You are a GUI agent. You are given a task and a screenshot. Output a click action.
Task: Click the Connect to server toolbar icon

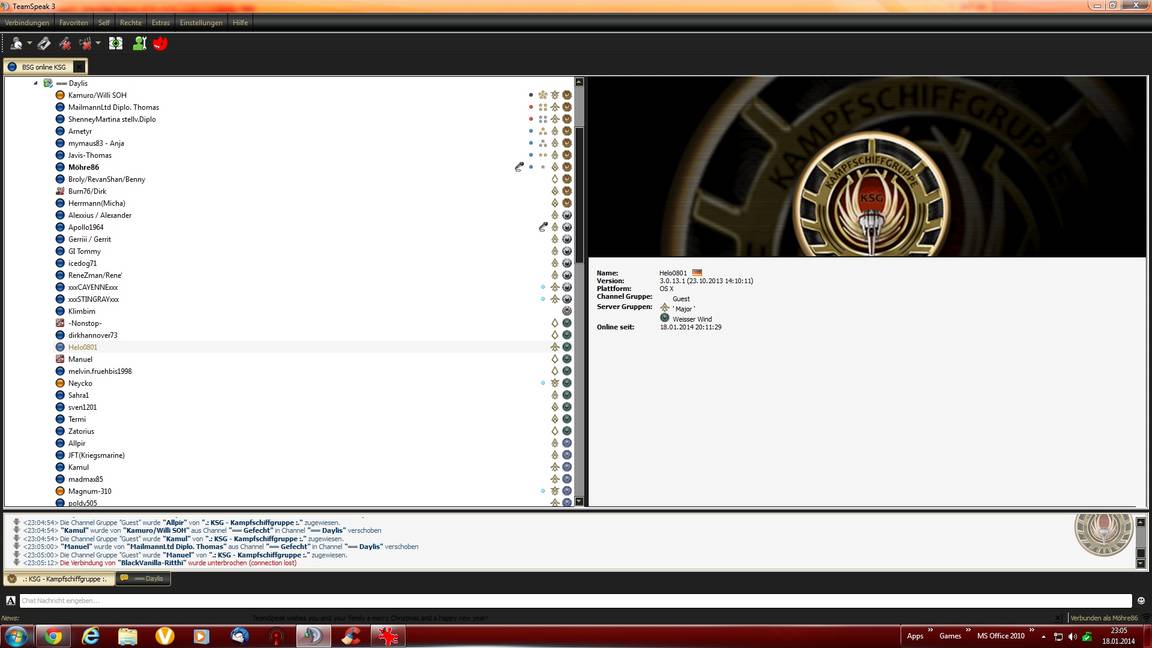[15, 44]
